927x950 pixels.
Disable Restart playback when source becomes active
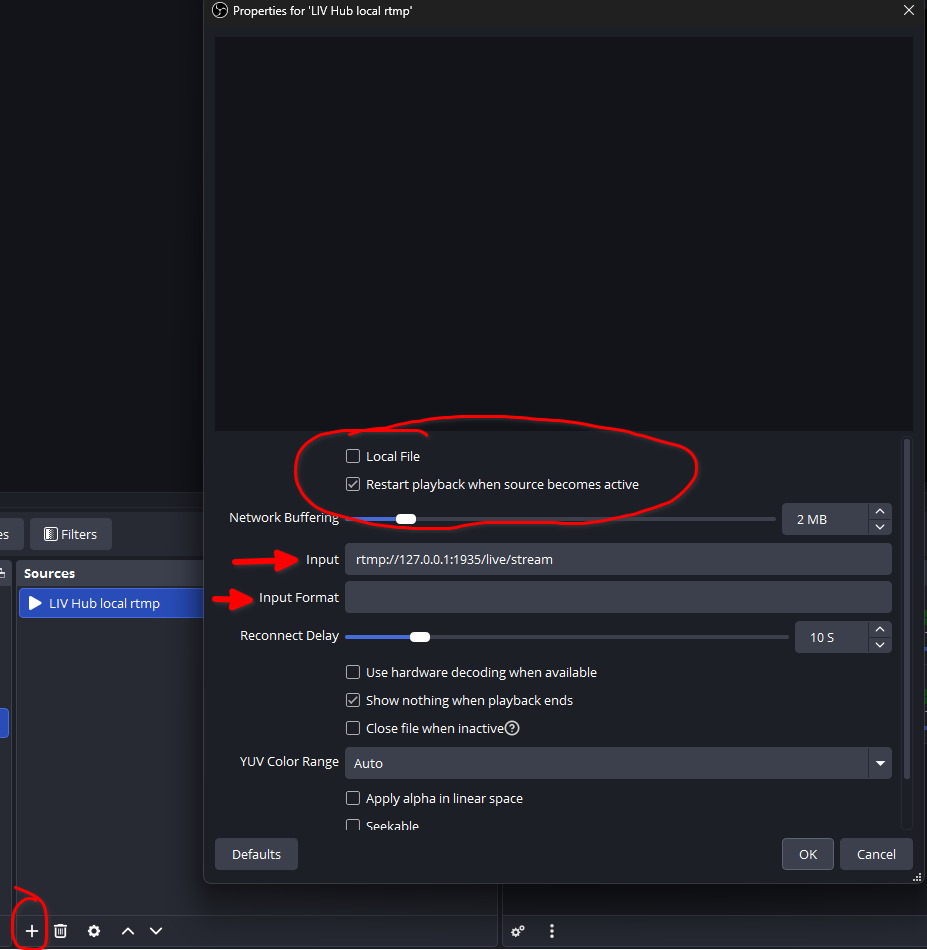point(352,484)
